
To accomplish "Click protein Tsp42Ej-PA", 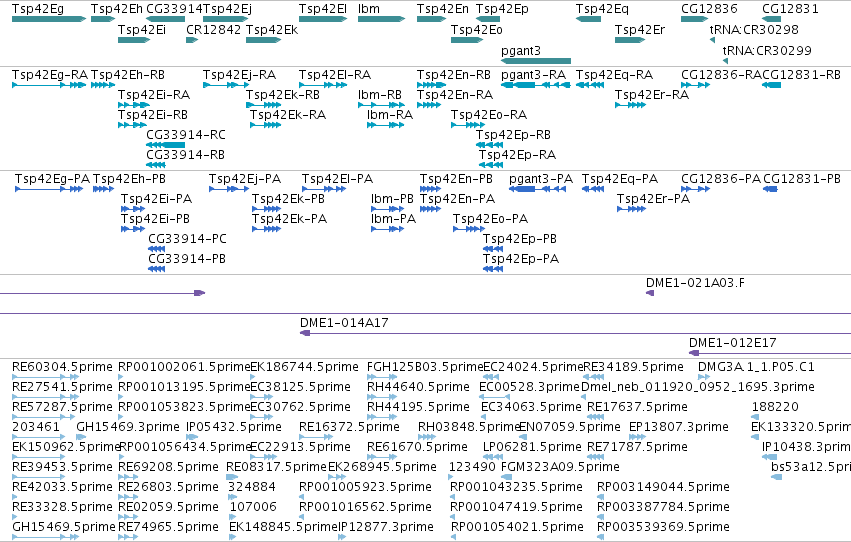I will click(245, 179).
